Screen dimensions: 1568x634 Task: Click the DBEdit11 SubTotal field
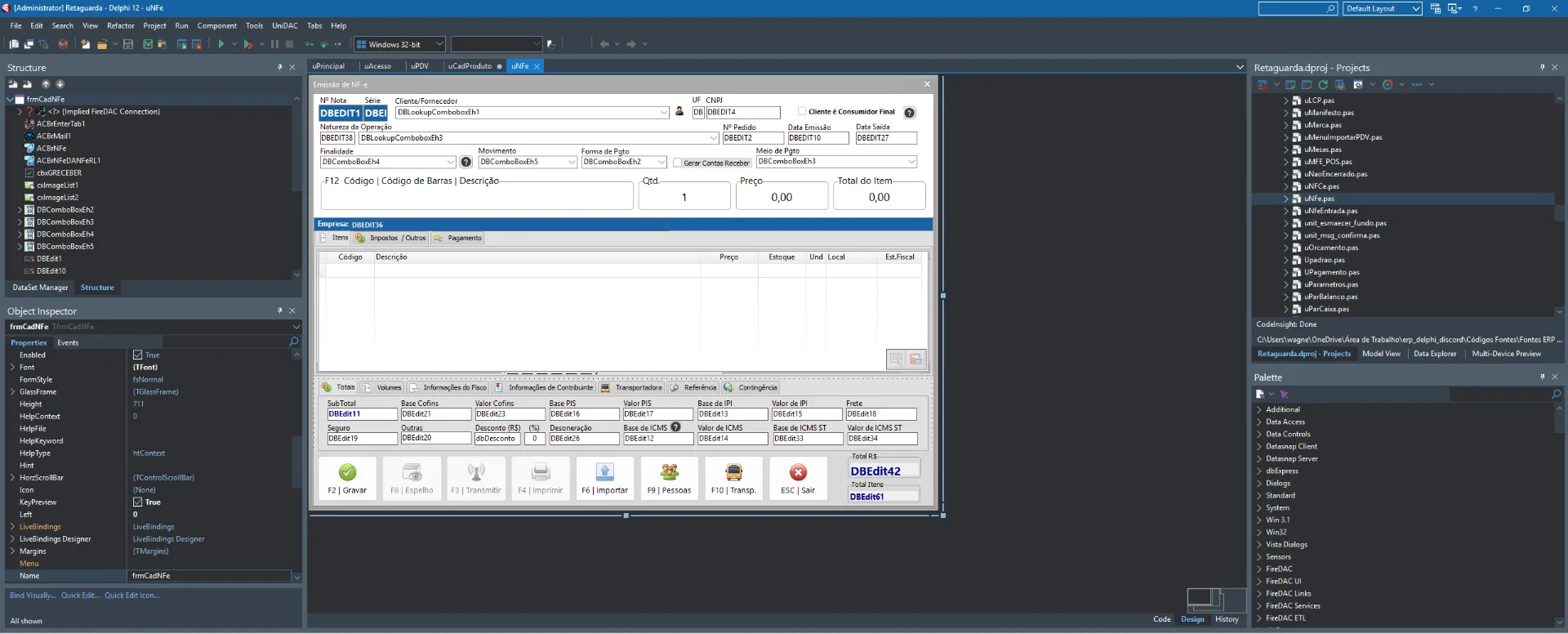(362, 414)
